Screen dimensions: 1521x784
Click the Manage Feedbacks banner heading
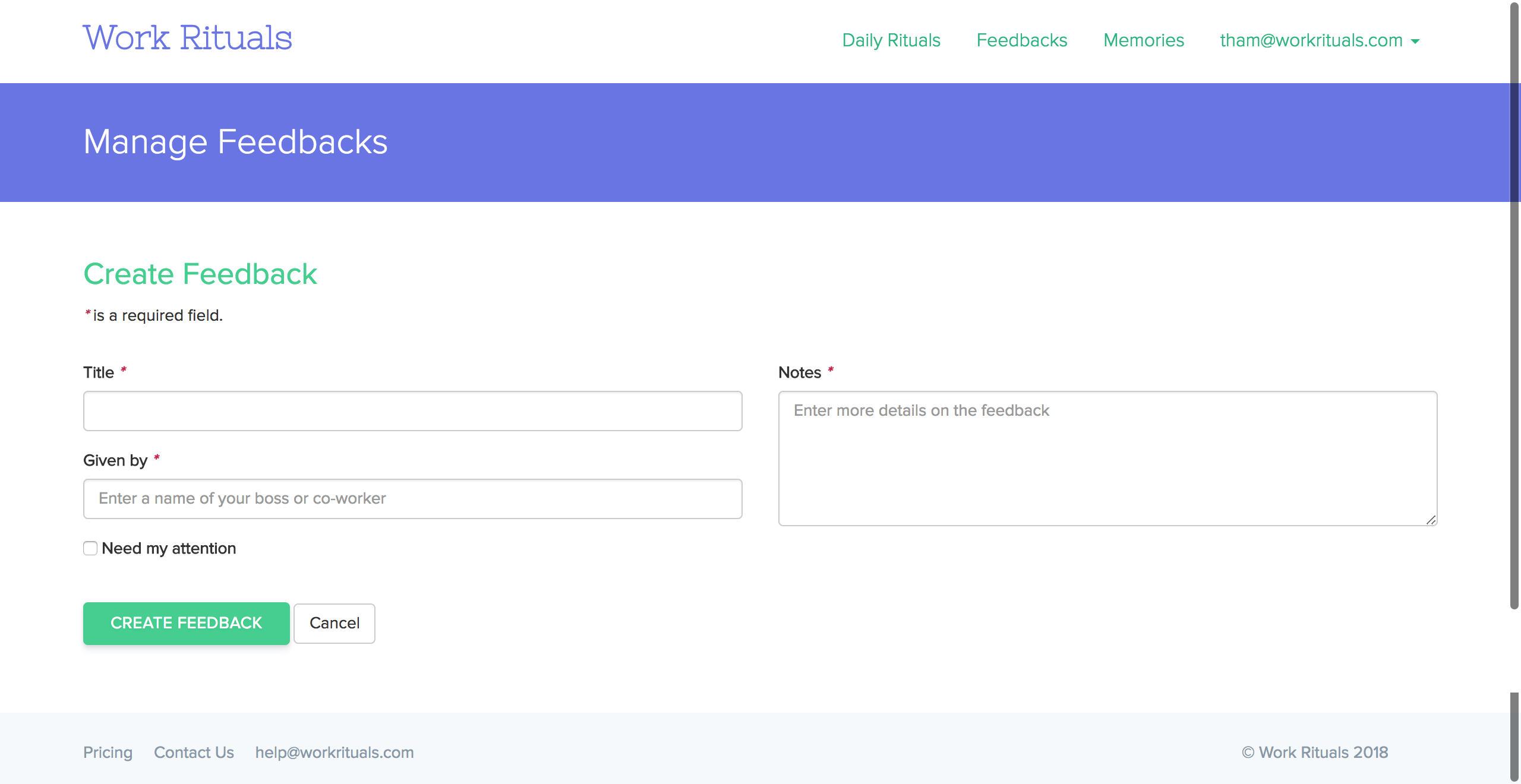pyautogui.click(x=235, y=142)
